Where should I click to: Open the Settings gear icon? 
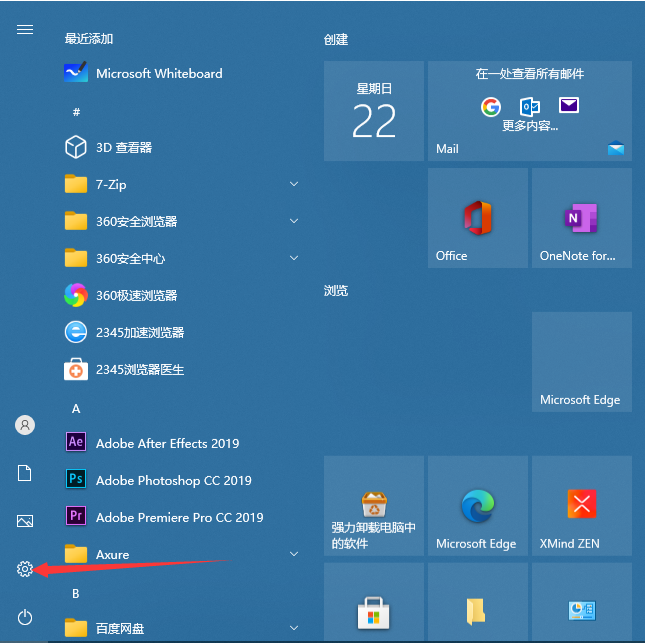click(25, 569)
